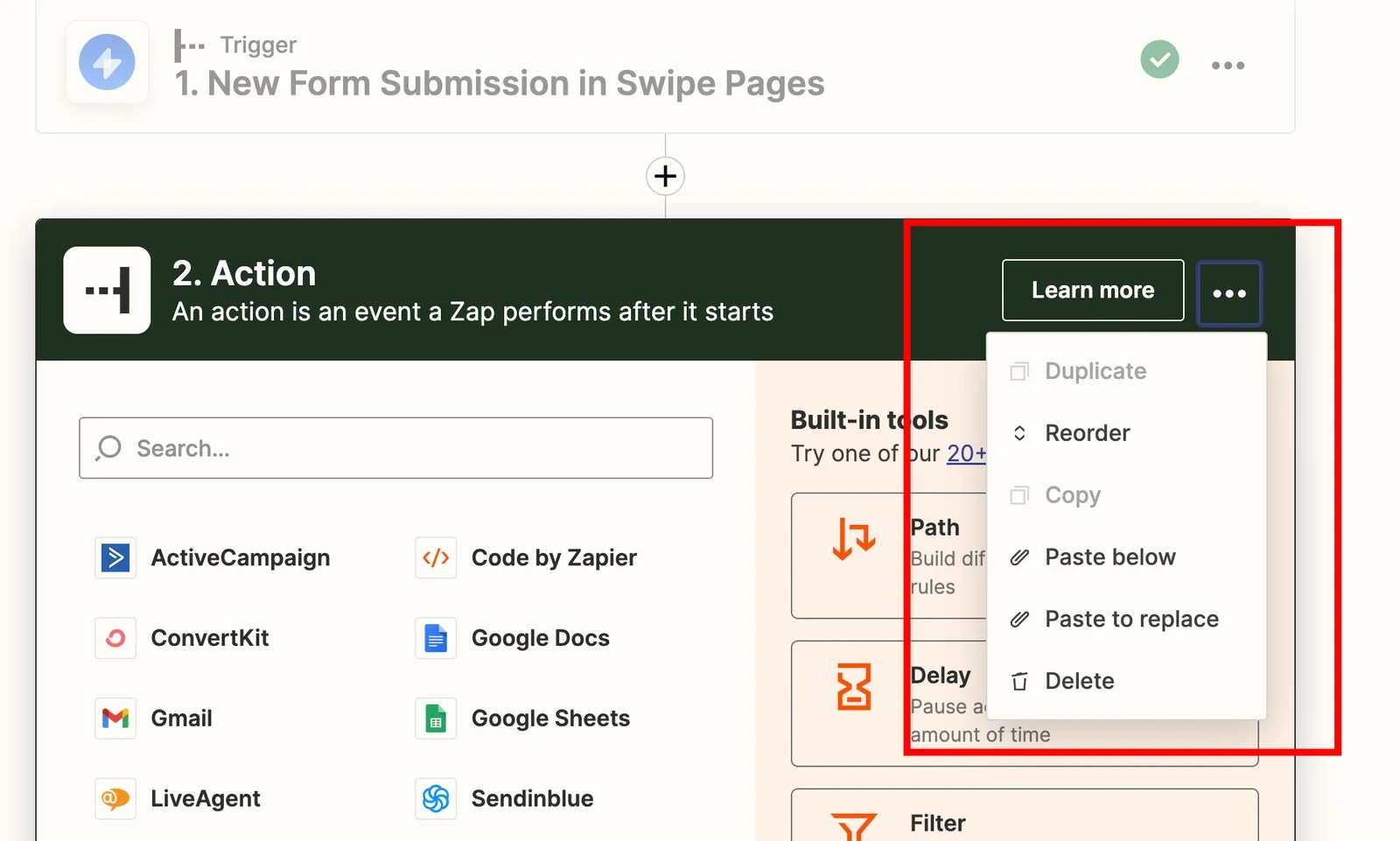Choose the ConvertKit app icon
Image resolution: width=1400 pixels, height=841 pixels.
(x=115, y=638)
